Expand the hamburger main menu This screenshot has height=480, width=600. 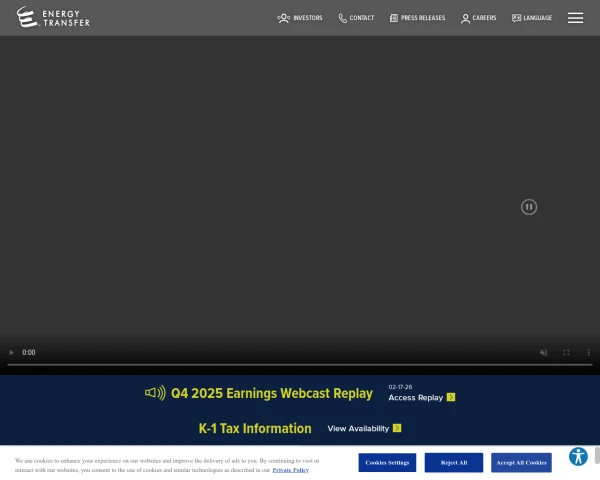[575, 18]
